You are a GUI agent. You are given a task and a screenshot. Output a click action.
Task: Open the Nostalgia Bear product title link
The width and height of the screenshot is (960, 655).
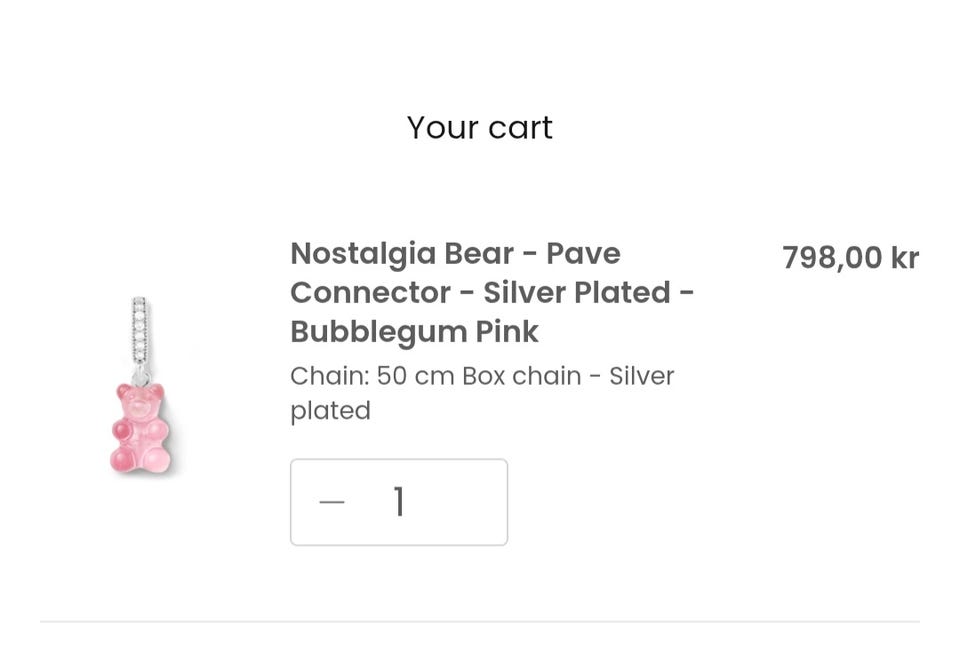coord(491,292)
